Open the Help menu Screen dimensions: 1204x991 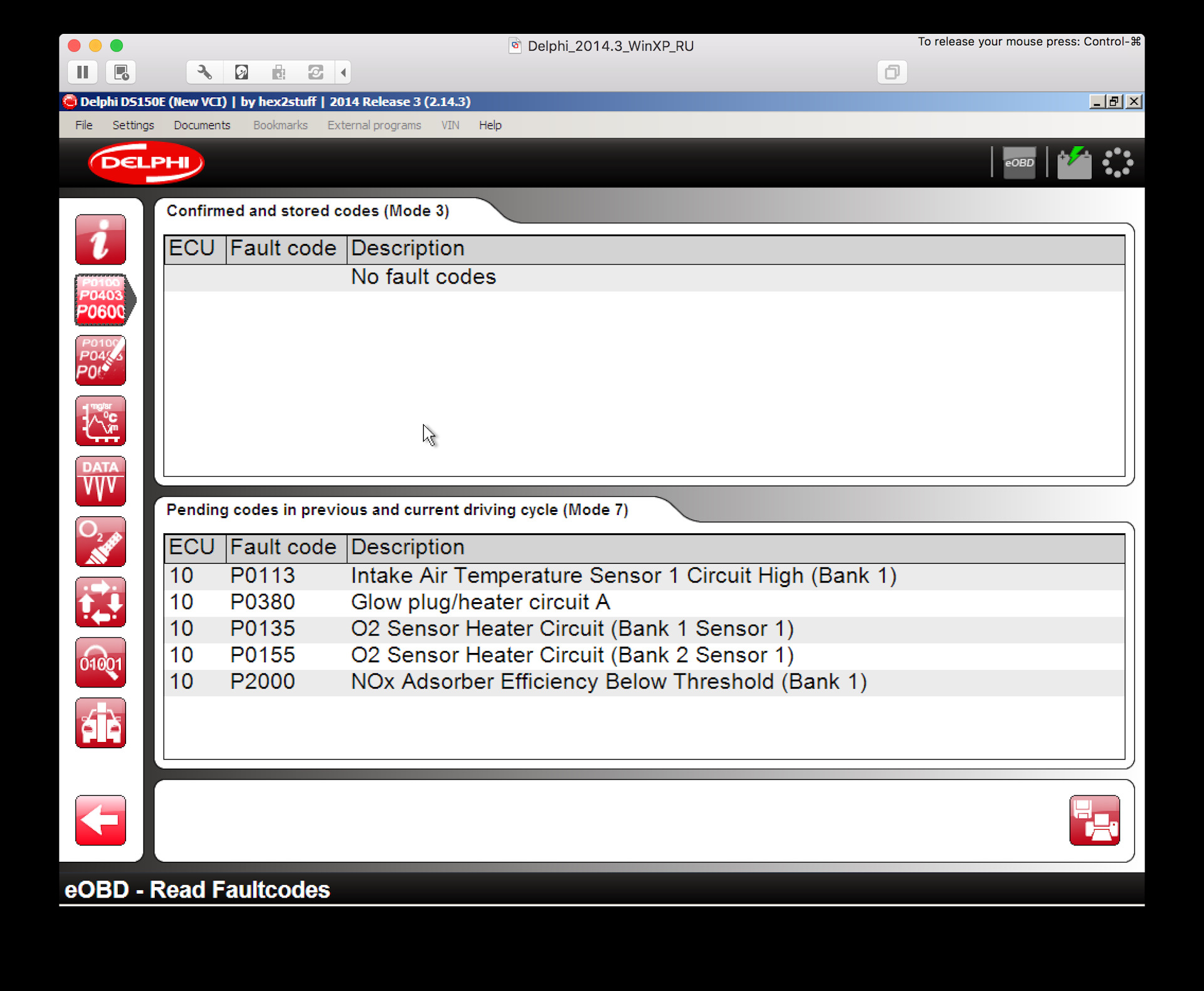coord(490,125)
